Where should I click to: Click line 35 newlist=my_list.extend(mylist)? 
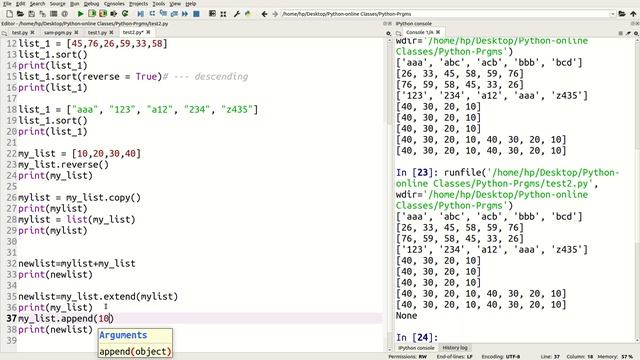pyautogui.click(x=98, y=296)
